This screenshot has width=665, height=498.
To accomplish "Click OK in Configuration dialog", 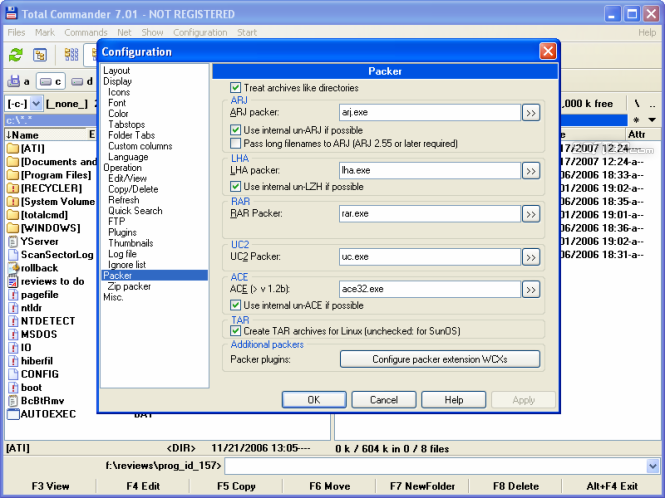I will 314,400.
